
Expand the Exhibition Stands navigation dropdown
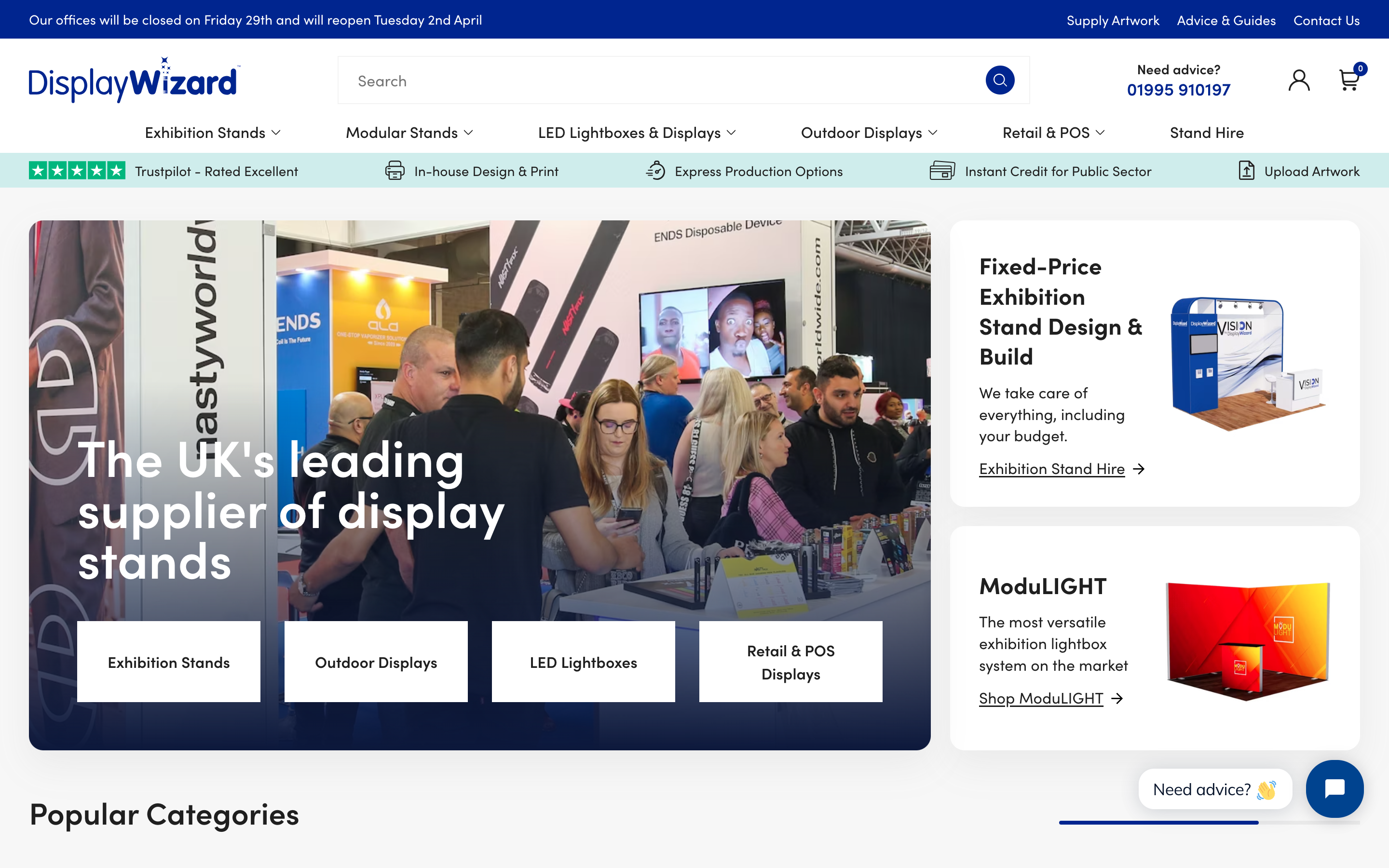click(213, 132)
